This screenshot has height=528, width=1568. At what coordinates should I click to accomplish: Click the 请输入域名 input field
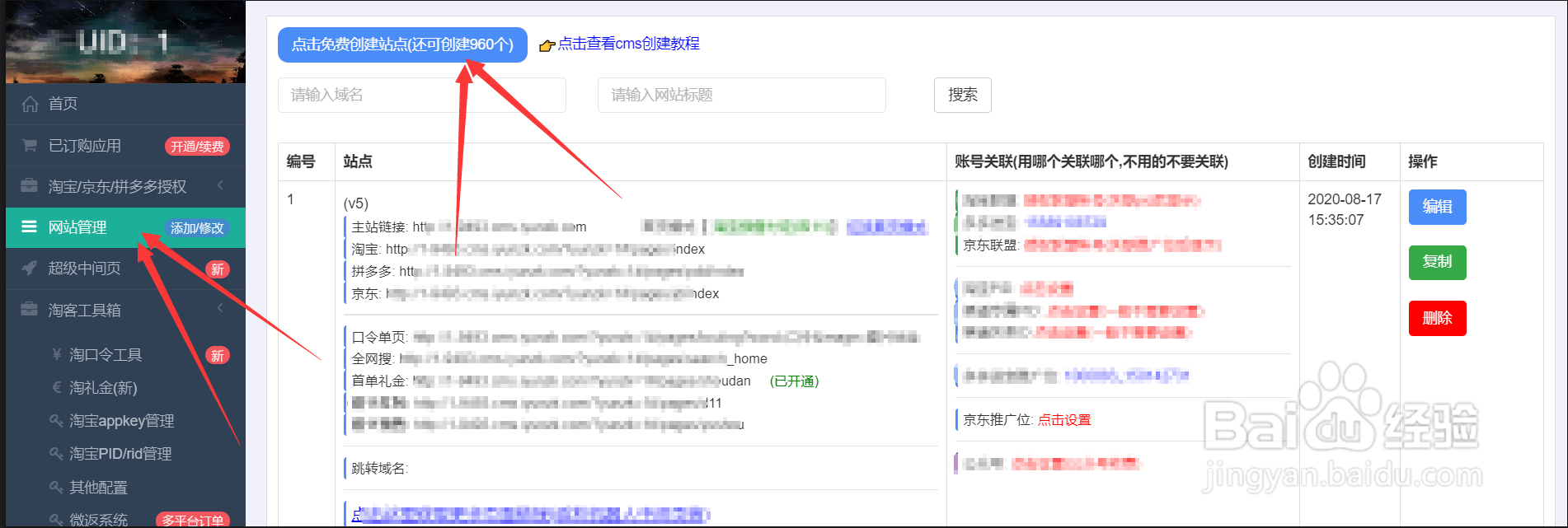[x=422, y=95]
